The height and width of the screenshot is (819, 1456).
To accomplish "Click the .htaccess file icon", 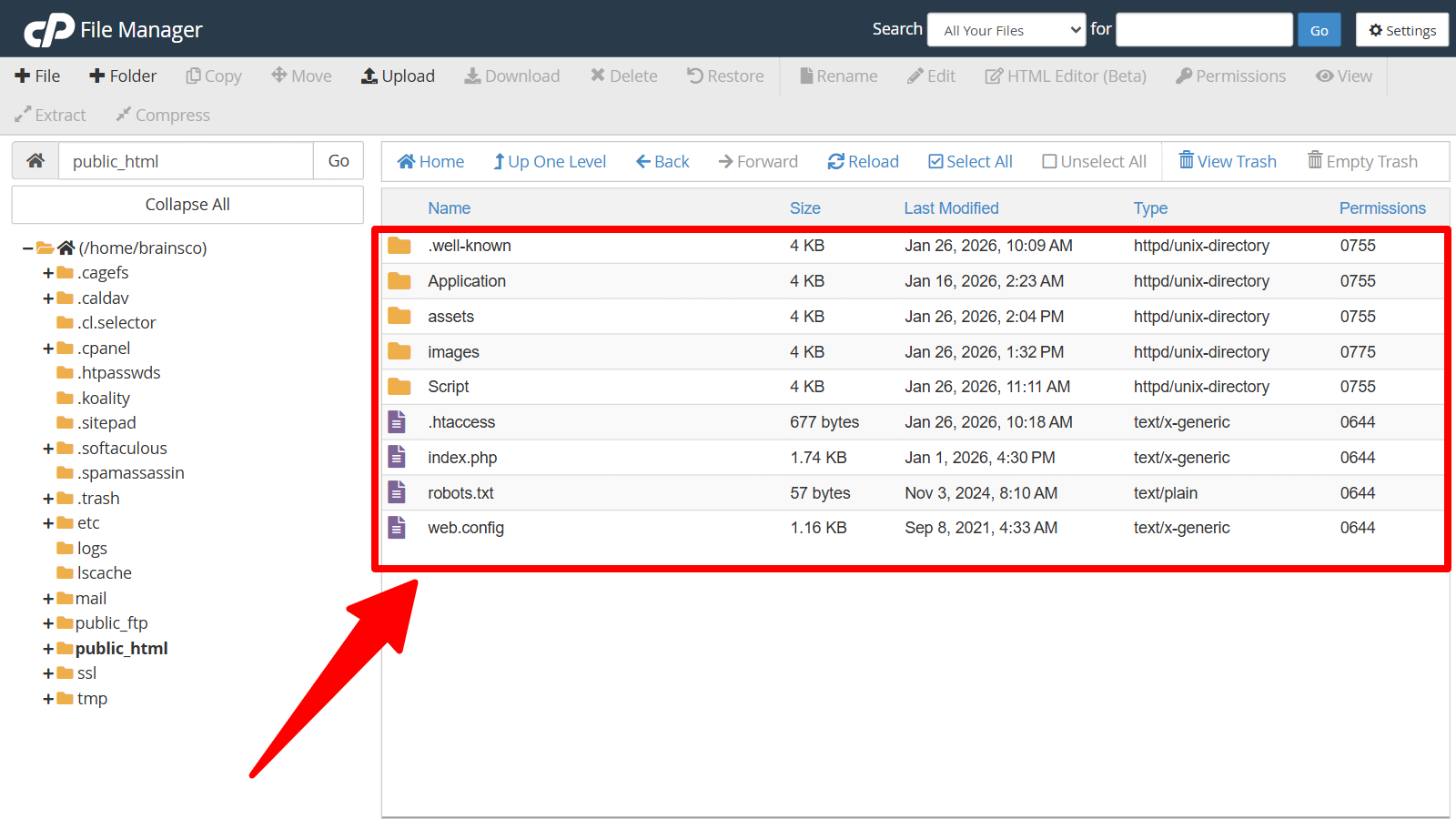I will coord(397,421).
